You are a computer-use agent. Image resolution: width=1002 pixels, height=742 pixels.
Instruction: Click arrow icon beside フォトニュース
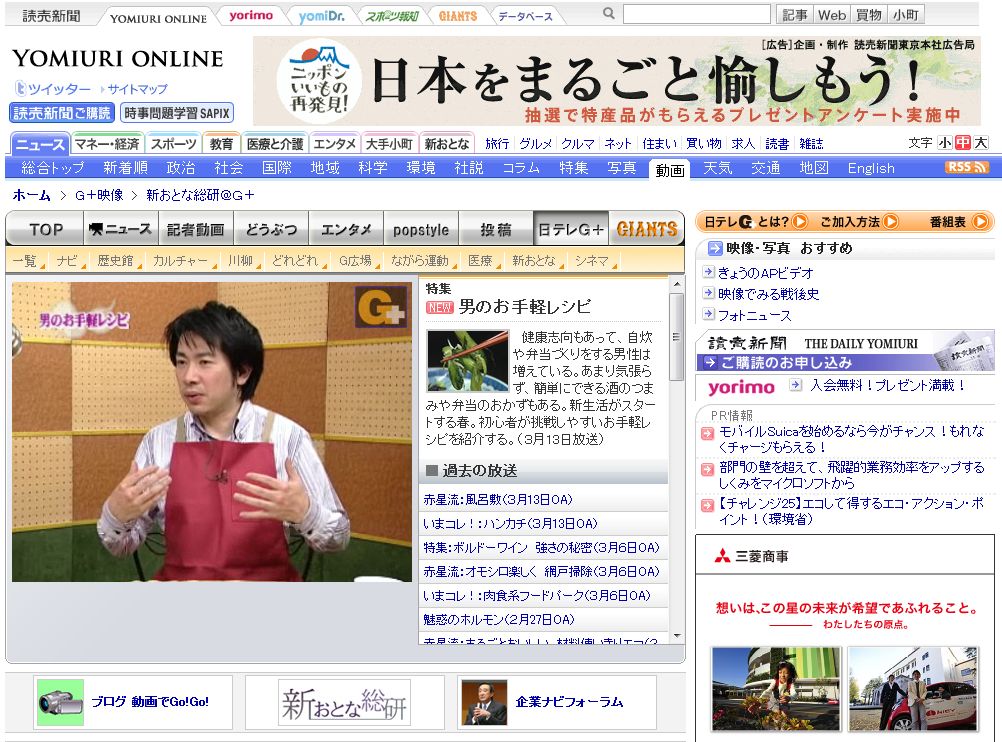(708, 314)
